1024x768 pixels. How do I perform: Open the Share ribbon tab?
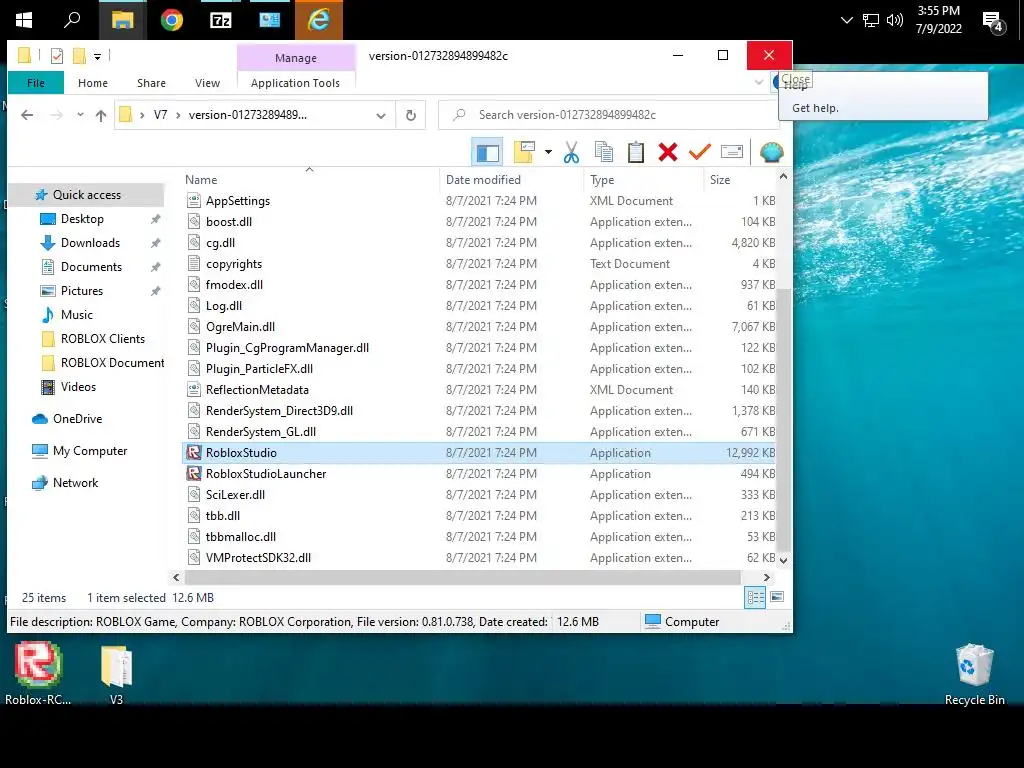click(x=152, y=83)
